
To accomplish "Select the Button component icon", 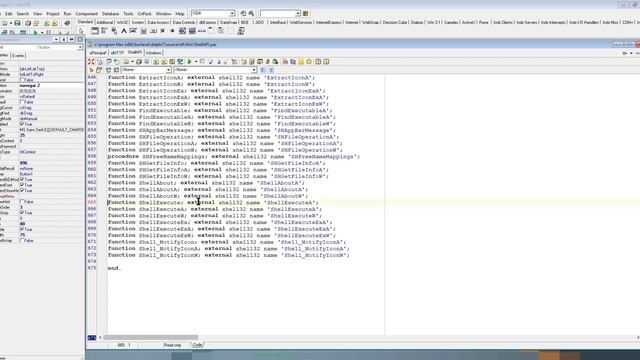I will tap(153, 31).
